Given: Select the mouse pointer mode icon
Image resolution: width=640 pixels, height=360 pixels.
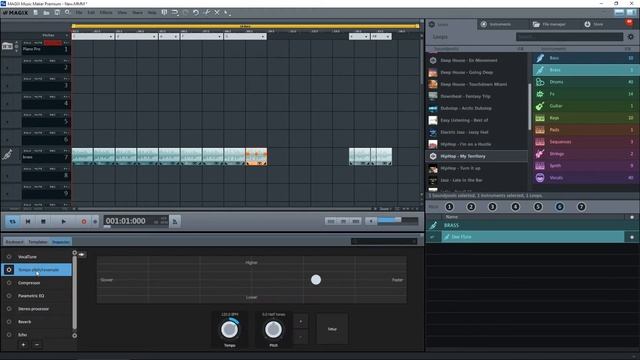Looking at the screenshot, I should (x=227, y=13).
